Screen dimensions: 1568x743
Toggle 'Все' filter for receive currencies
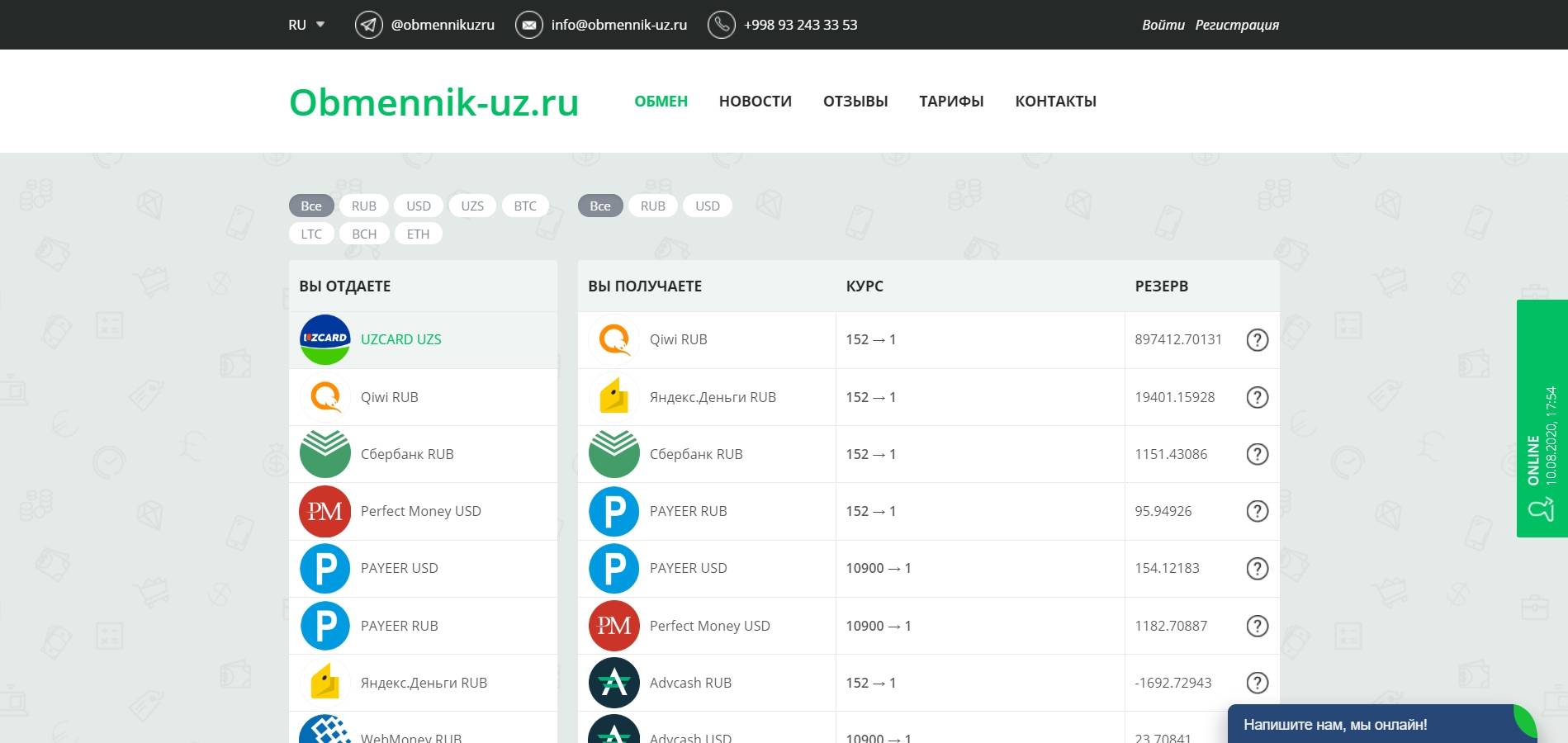click(600, 206)
